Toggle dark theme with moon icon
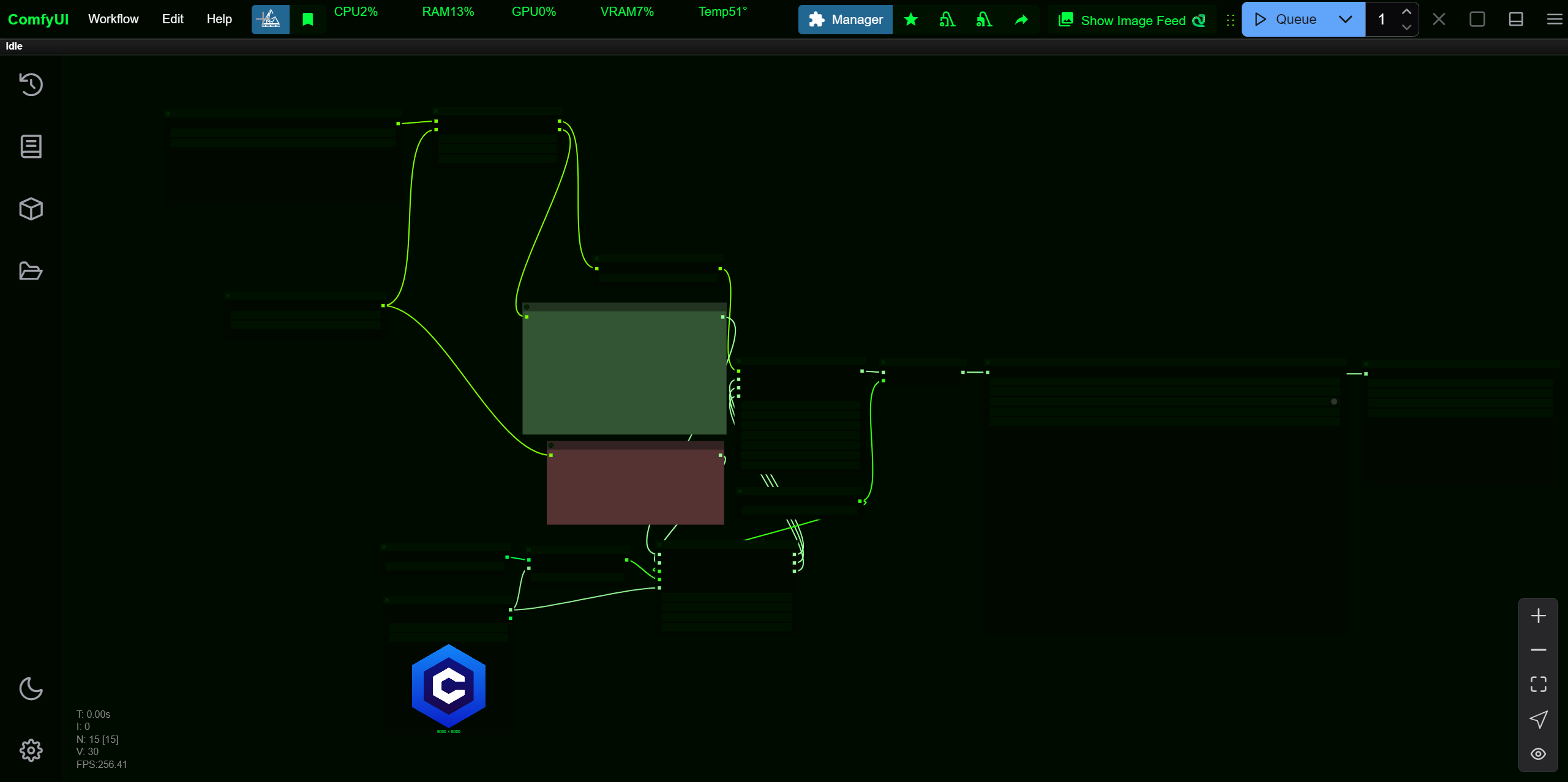The image size is (1568, 782). pos(31,688)
